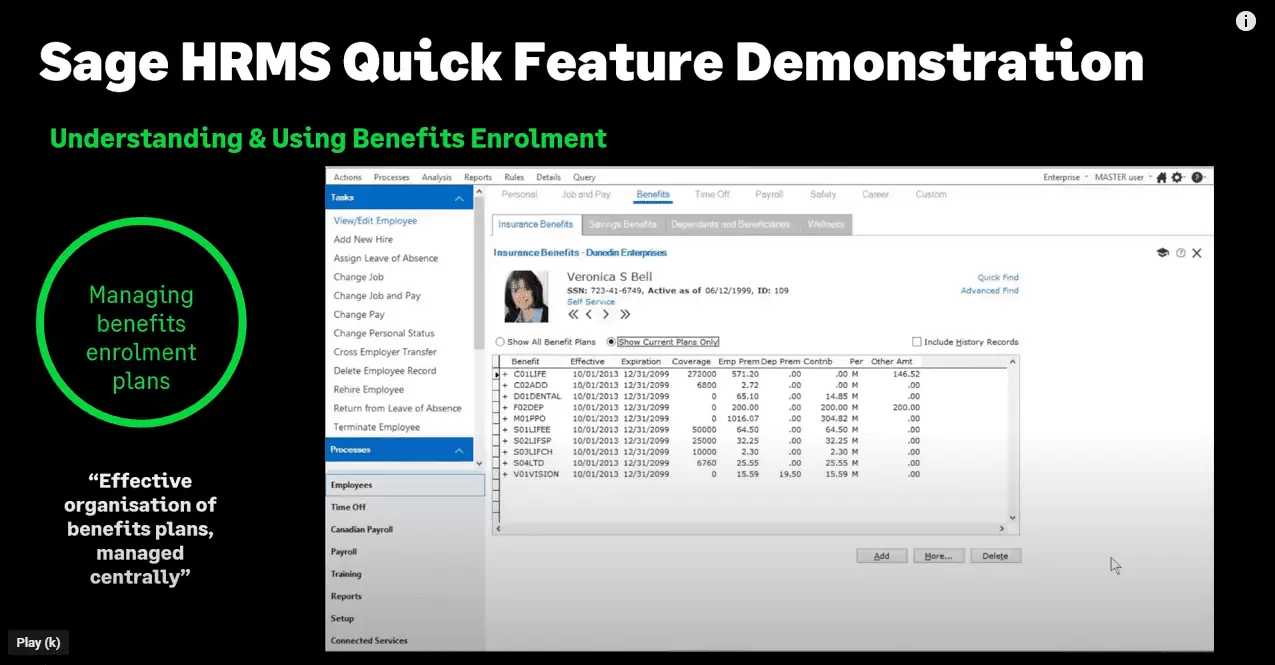Go to previous employee record arrow
Screen dimensions: 1275x665
coord(589,314)
